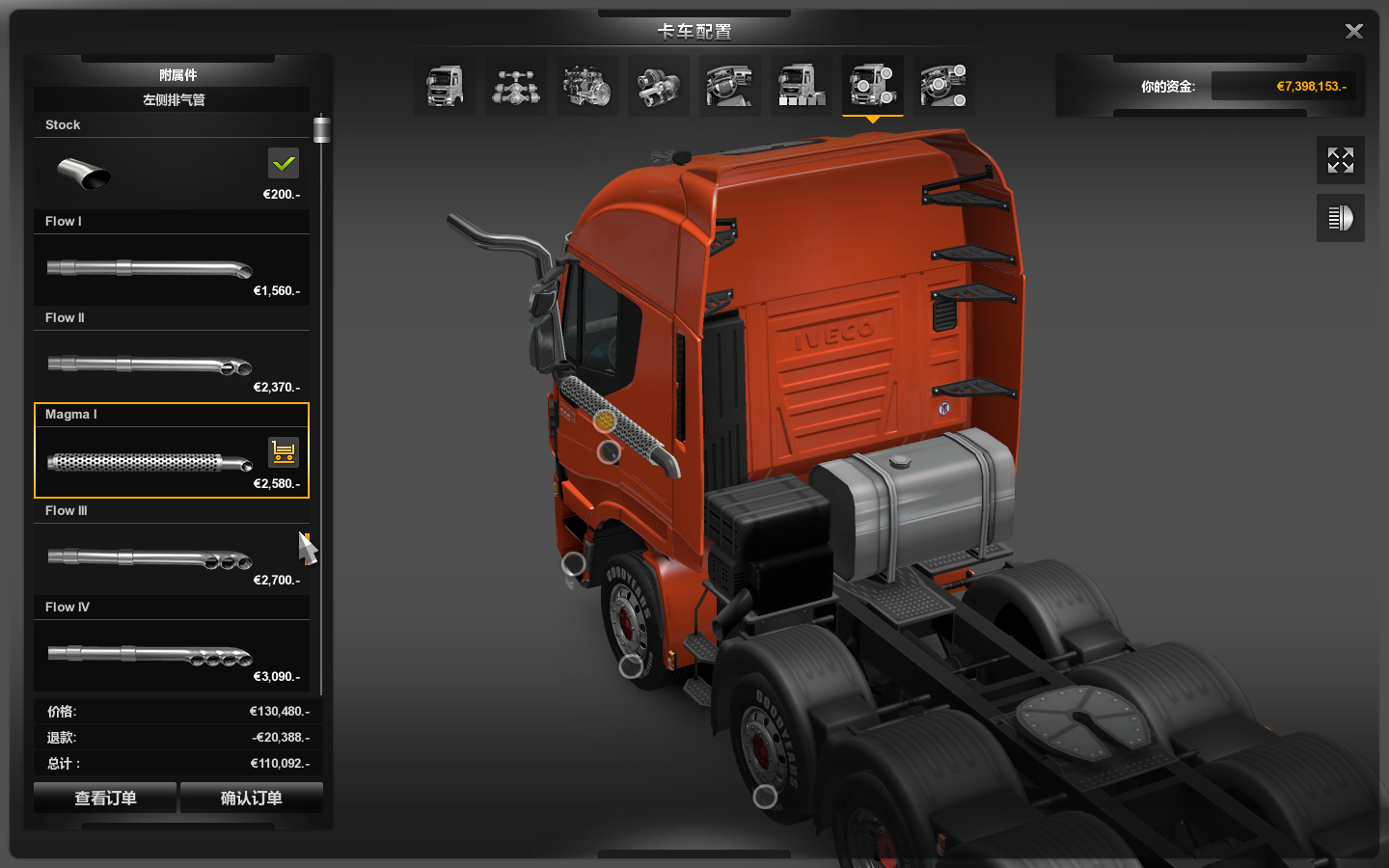Click the accessory list scrollbar handle

(321, 129)
